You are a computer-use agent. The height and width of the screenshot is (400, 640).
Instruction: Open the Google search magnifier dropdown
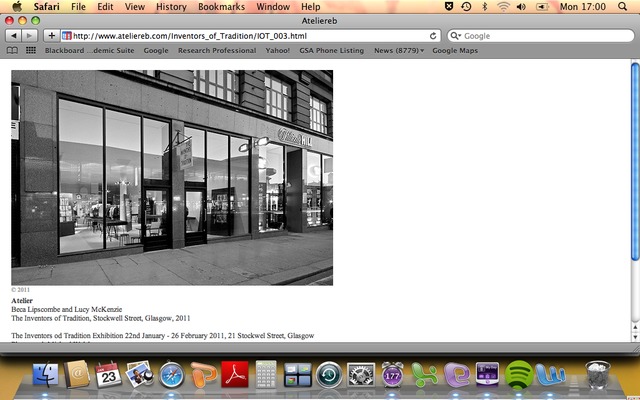pyautogui.click(x=456, y=36)
